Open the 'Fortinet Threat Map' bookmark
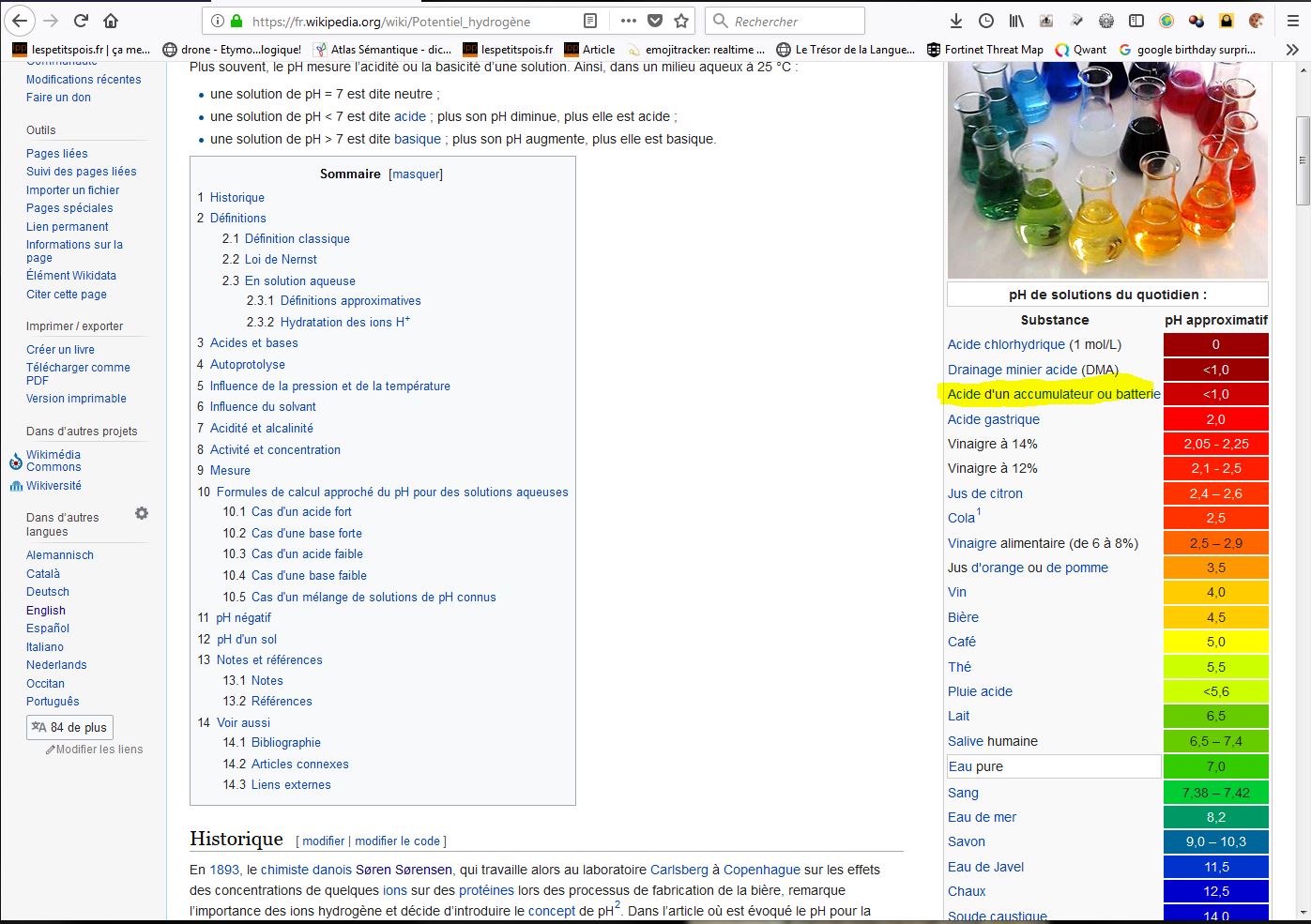Viewport: 1311px width, 924px height. pos(985,50)
